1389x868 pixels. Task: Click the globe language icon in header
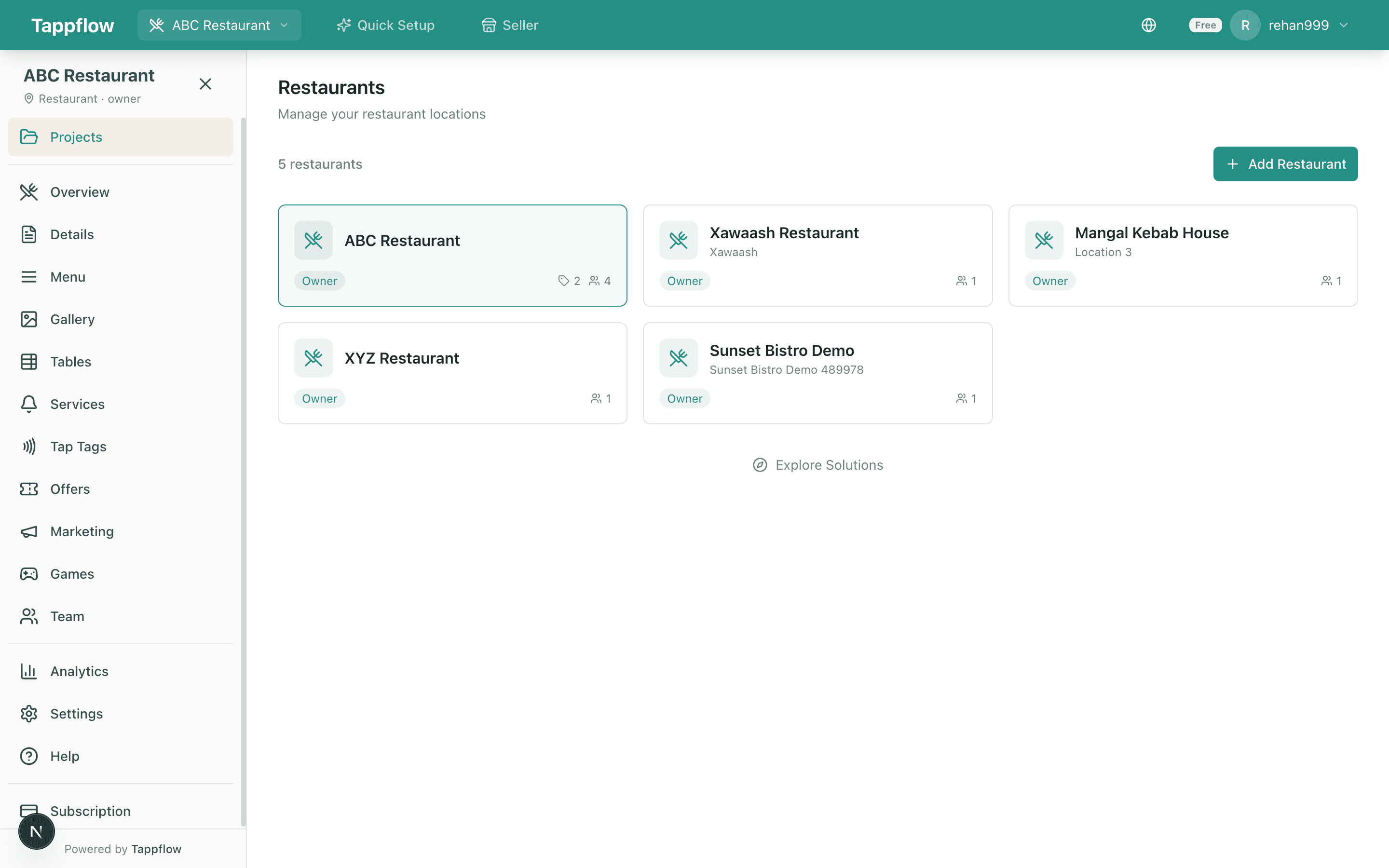coord(1149,25)
